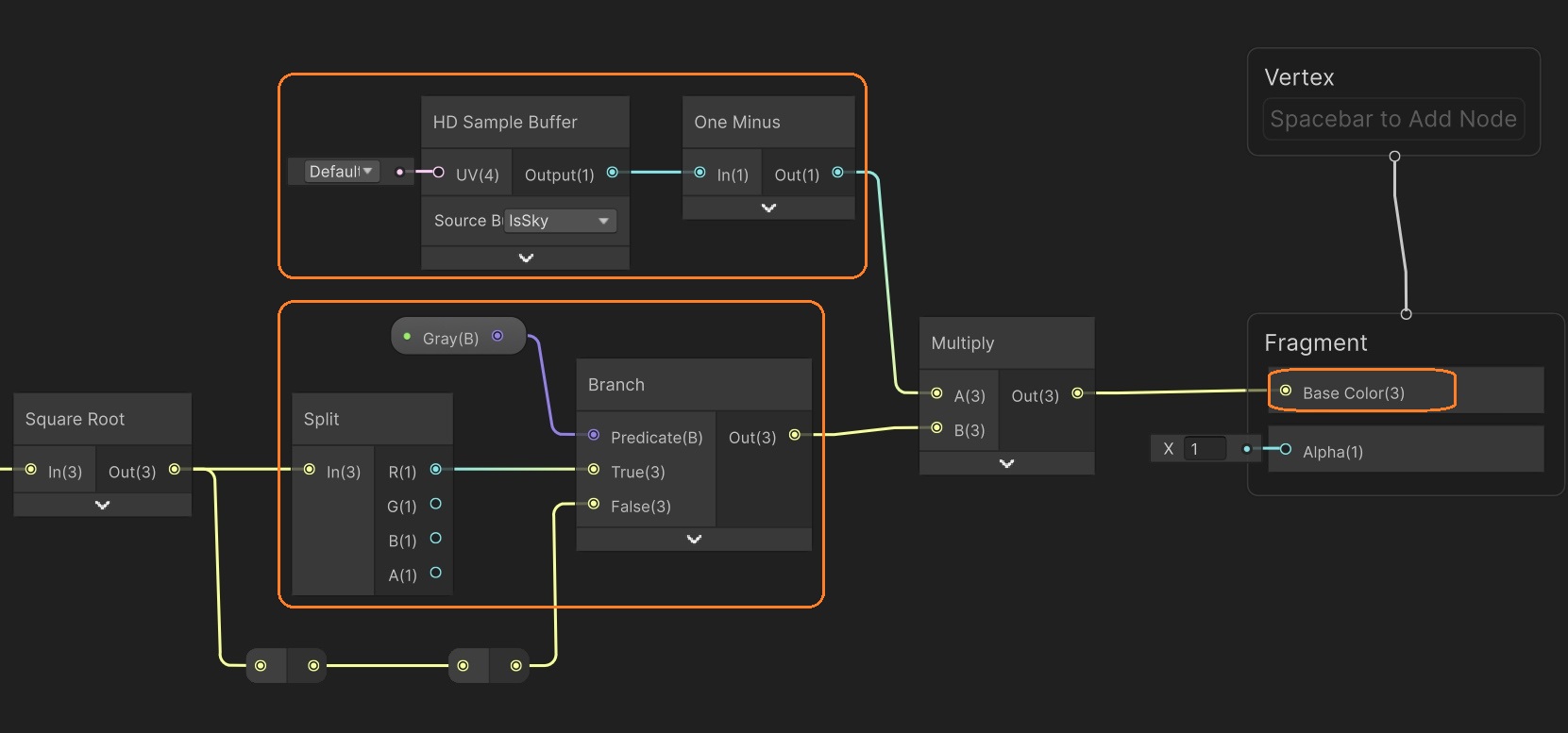
Task: Expand the Multiply node chevron
Action: click(x=1006, y=463)
